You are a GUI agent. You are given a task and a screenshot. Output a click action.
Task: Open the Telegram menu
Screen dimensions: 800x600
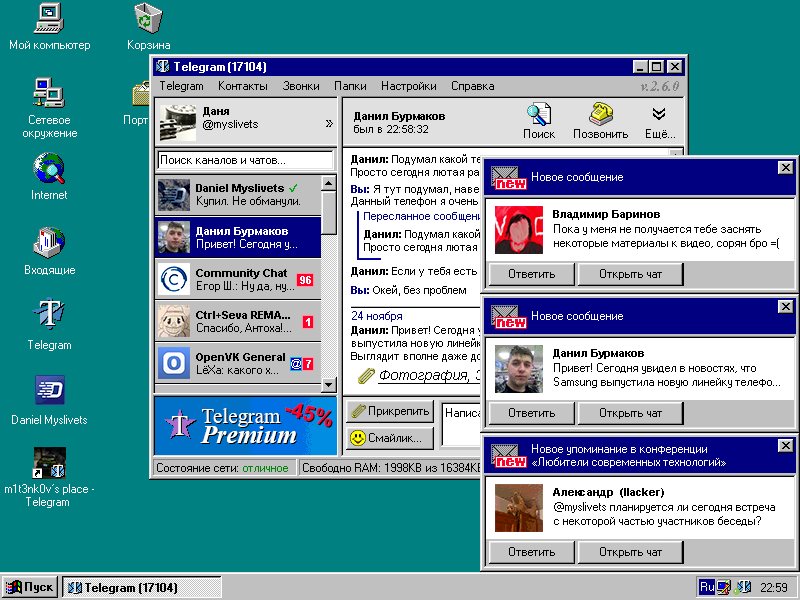[x=181, y=86]
